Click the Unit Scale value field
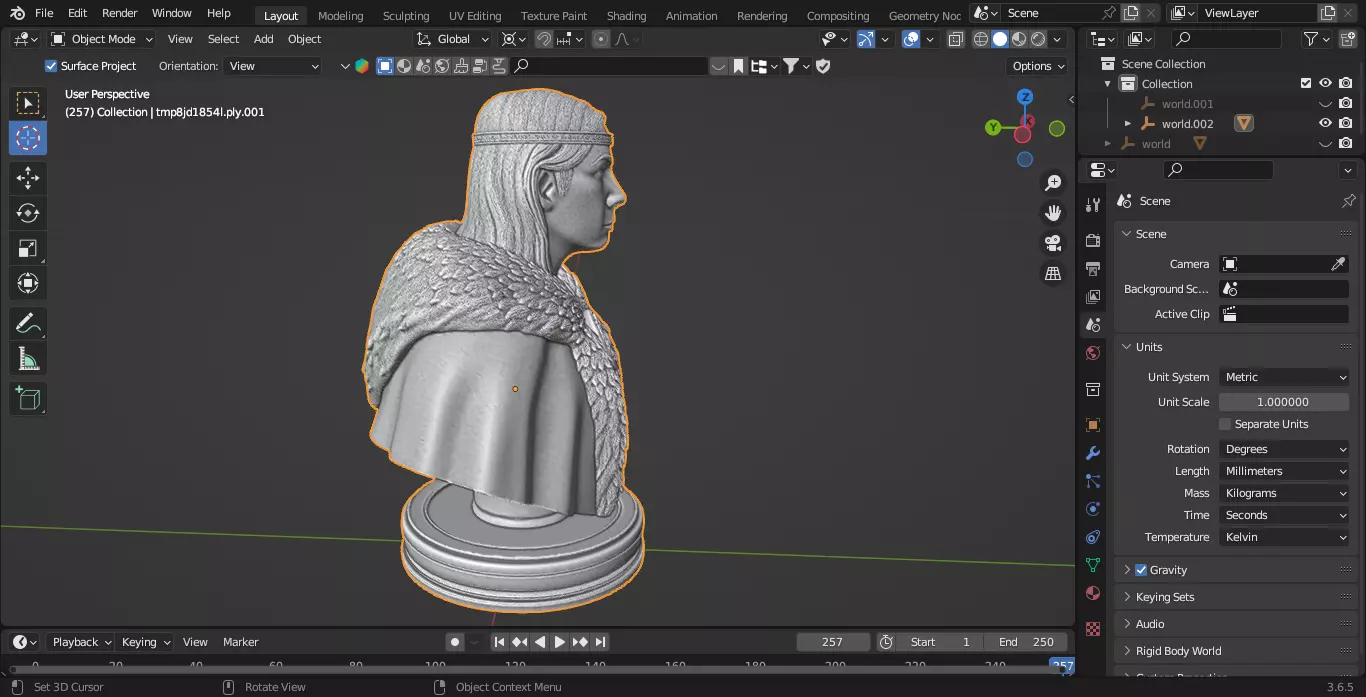This screenshot has height=697, width=1366. click(x=1284, y=402)
